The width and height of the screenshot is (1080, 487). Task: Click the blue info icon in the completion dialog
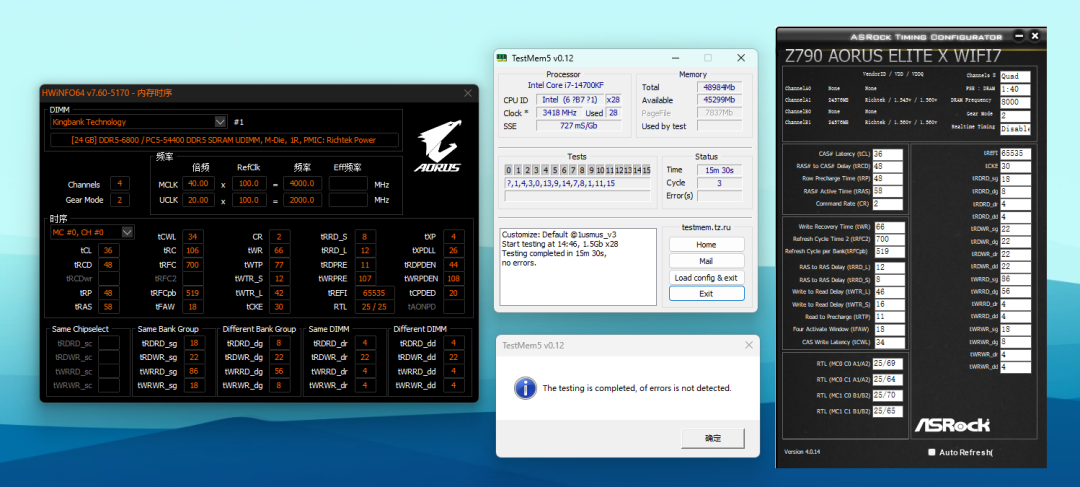point(526,388)
